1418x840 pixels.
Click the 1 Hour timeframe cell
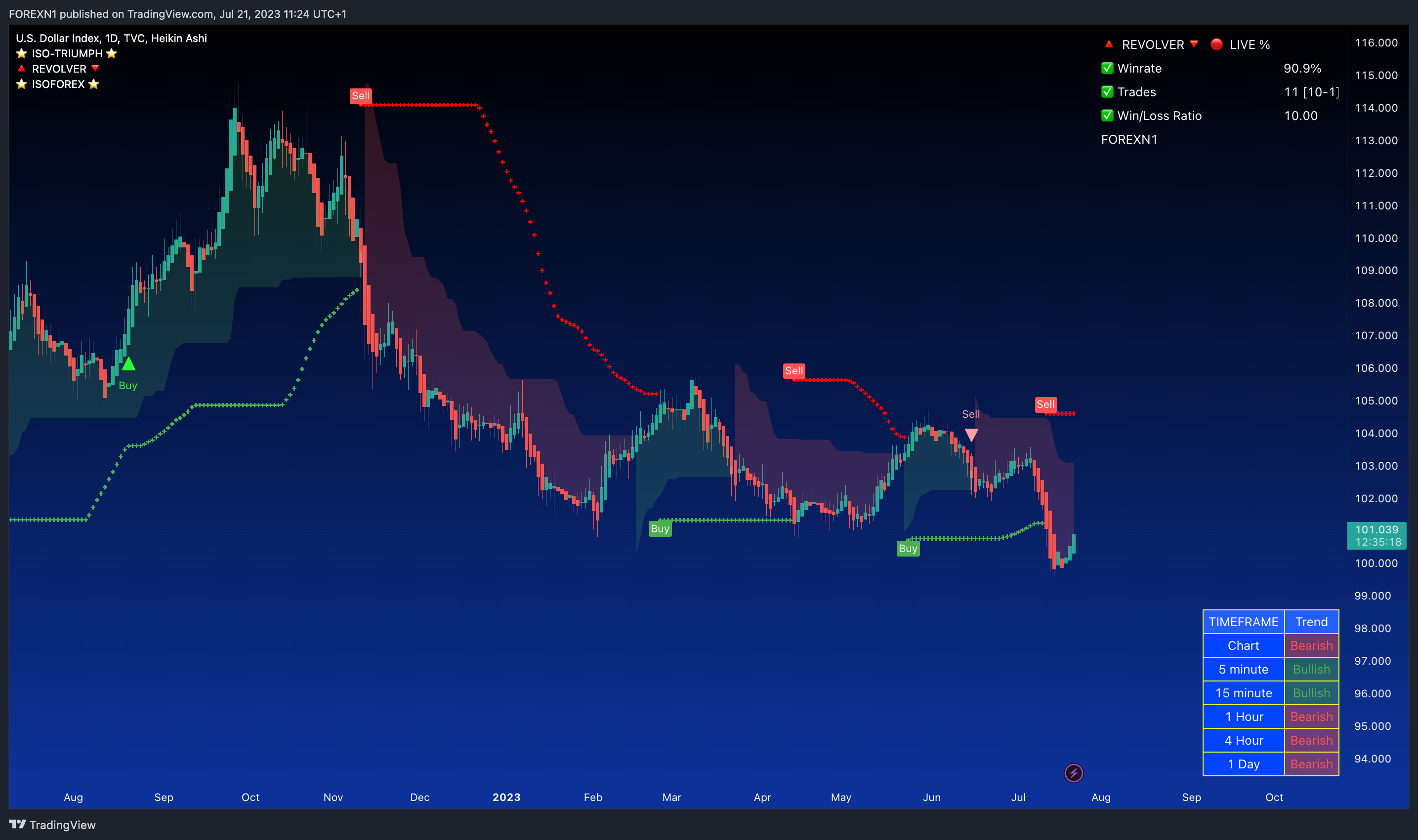[1243, 717]
